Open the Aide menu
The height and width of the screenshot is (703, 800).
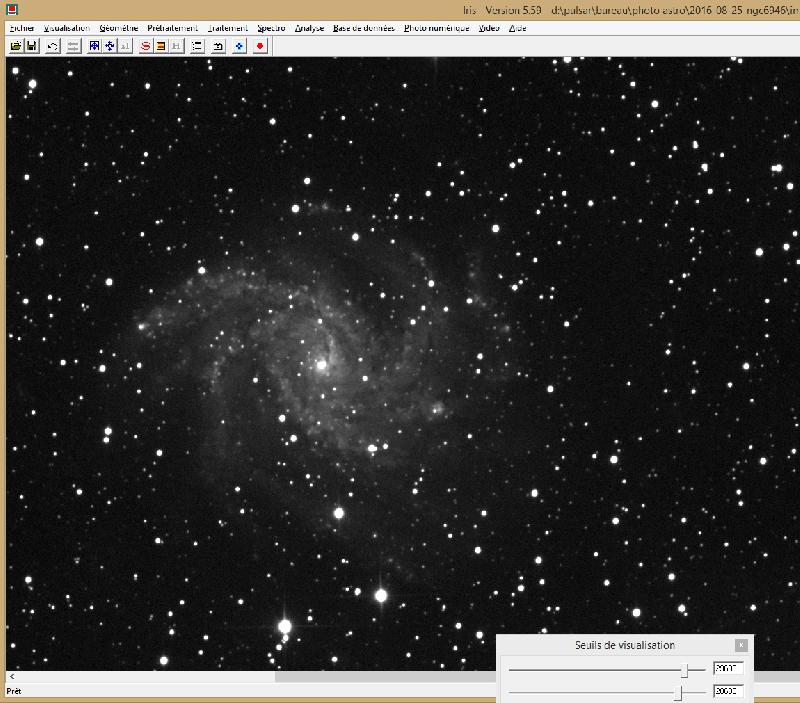(x=517, y=28)
